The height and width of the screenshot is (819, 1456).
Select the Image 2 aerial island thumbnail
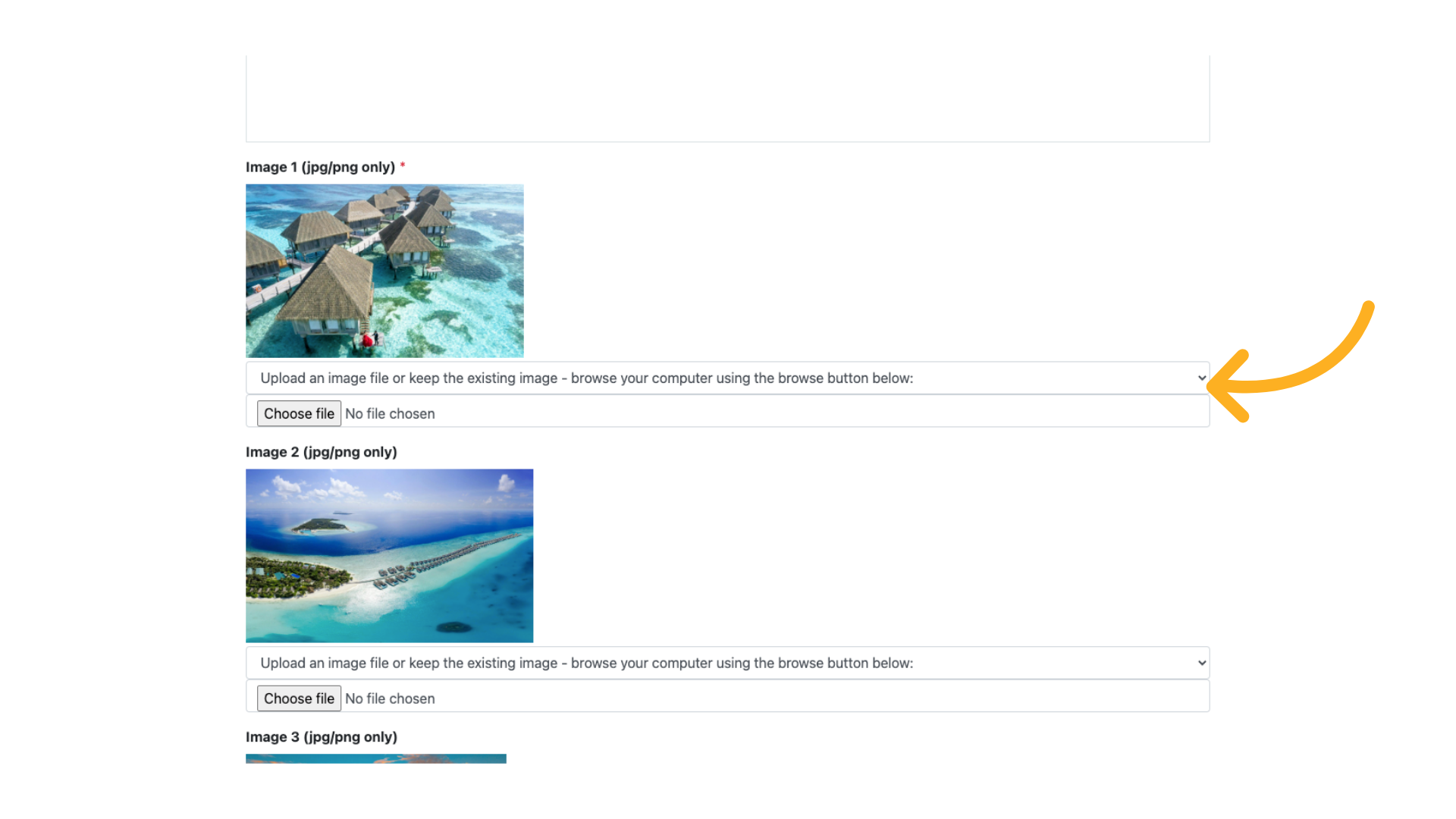pyautogui.click(x=389, y=555)
